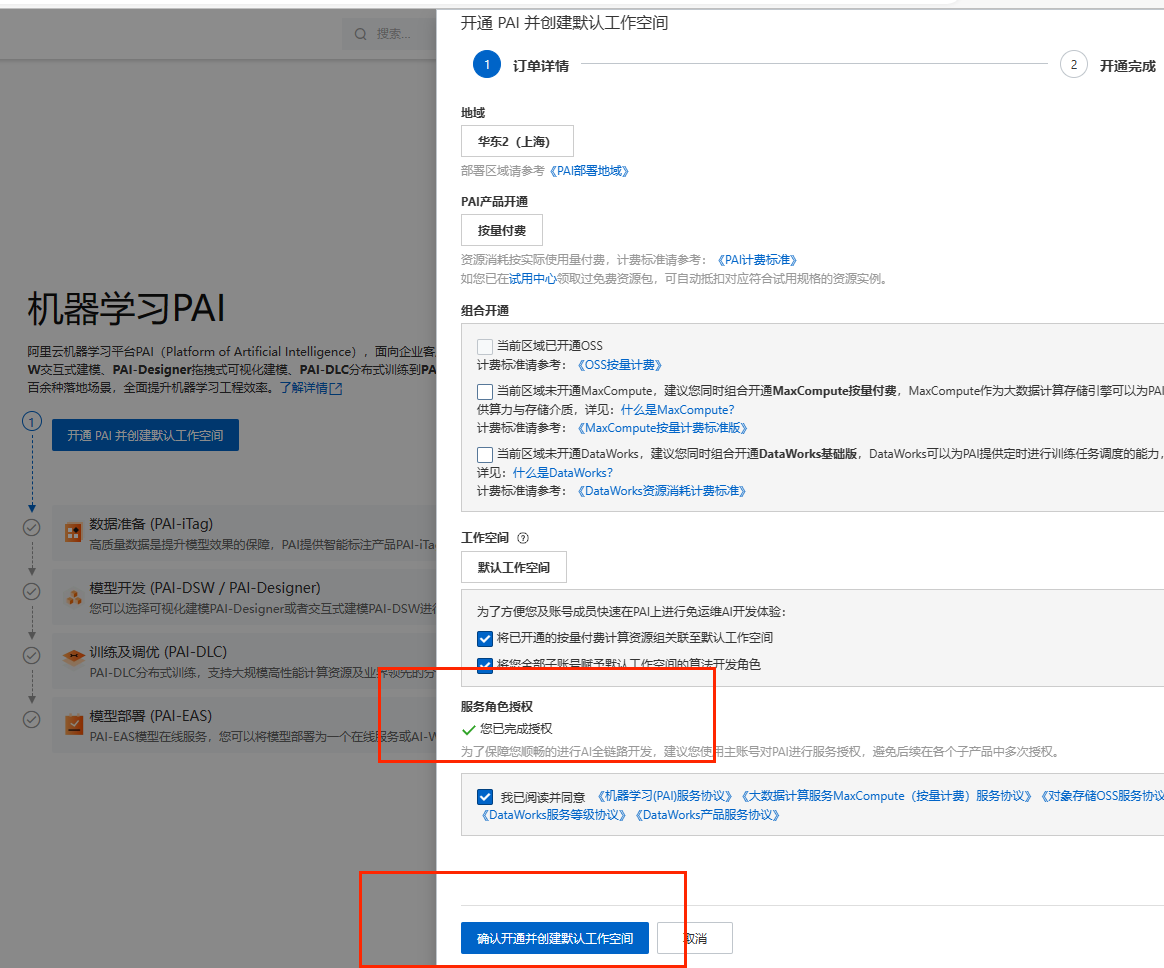Screen dimensions: 1164x968
Task: Select the 默认工作空间 option
Action: (513, 567)
